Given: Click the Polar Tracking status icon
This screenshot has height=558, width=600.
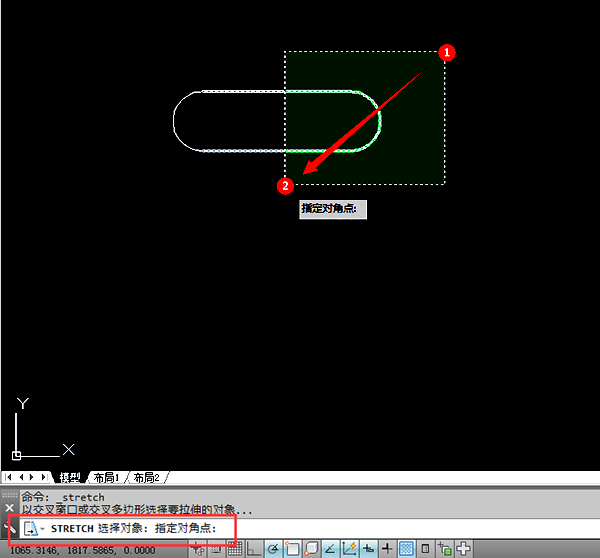Looking at the screenshot, I should 273,549.
